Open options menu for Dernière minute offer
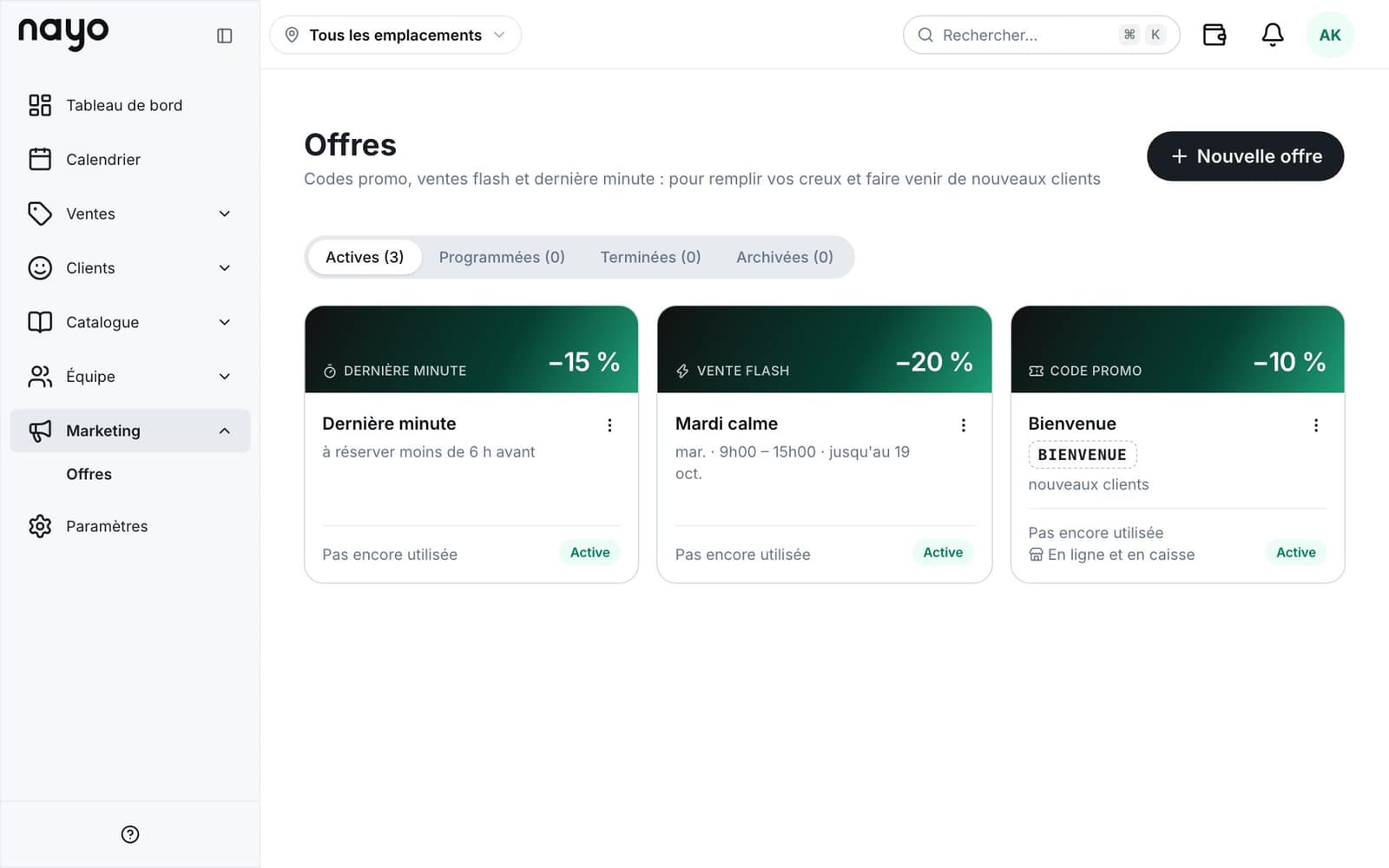This screenshot has height=868, width=1389. 609,425
